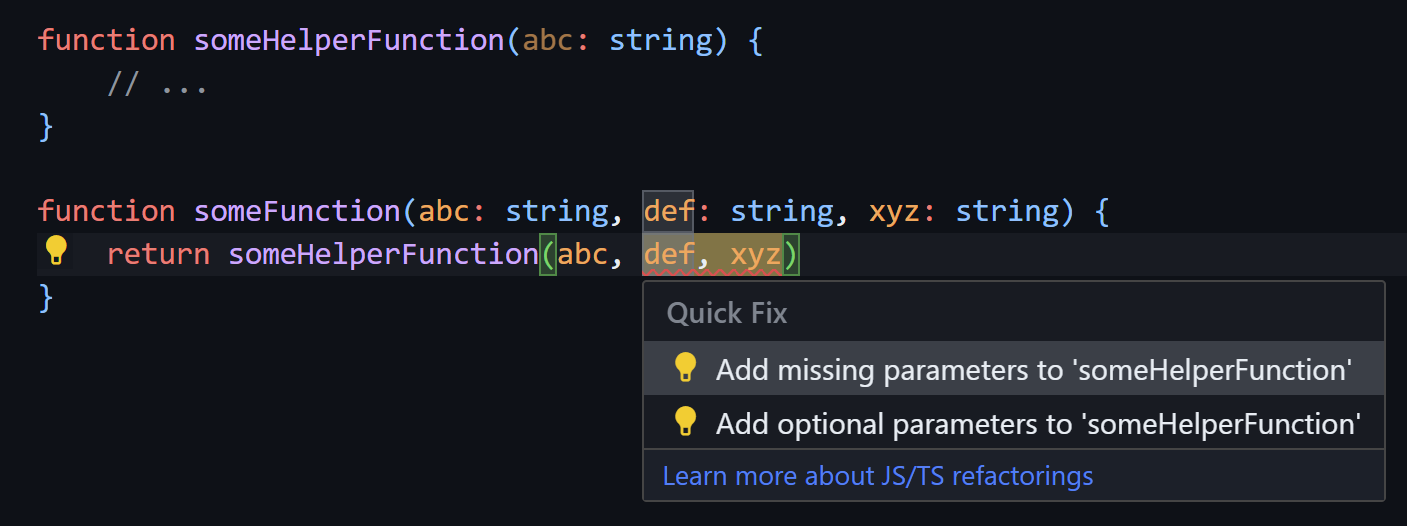
Task: Click "xyz" parameter in someFunction signature
Action: point(894,212)
